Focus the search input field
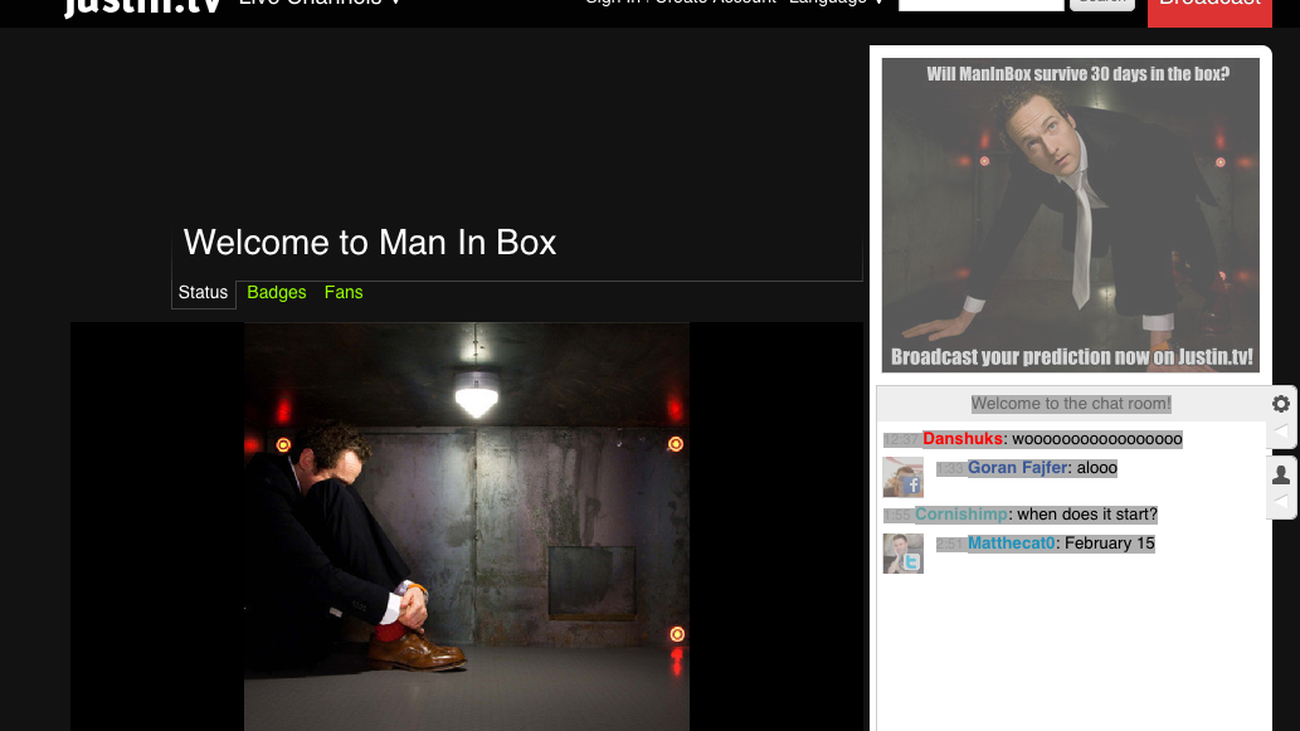The width and height of the screenshot is (1300, 731). click(x=981, y=5)
